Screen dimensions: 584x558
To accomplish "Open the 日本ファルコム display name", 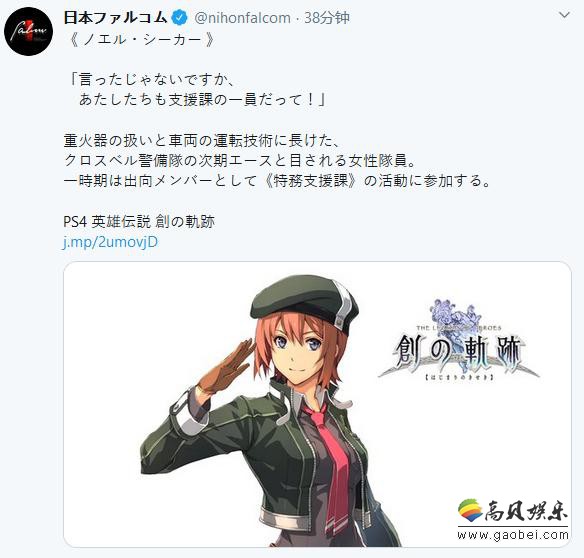I will tap(115, 18).
